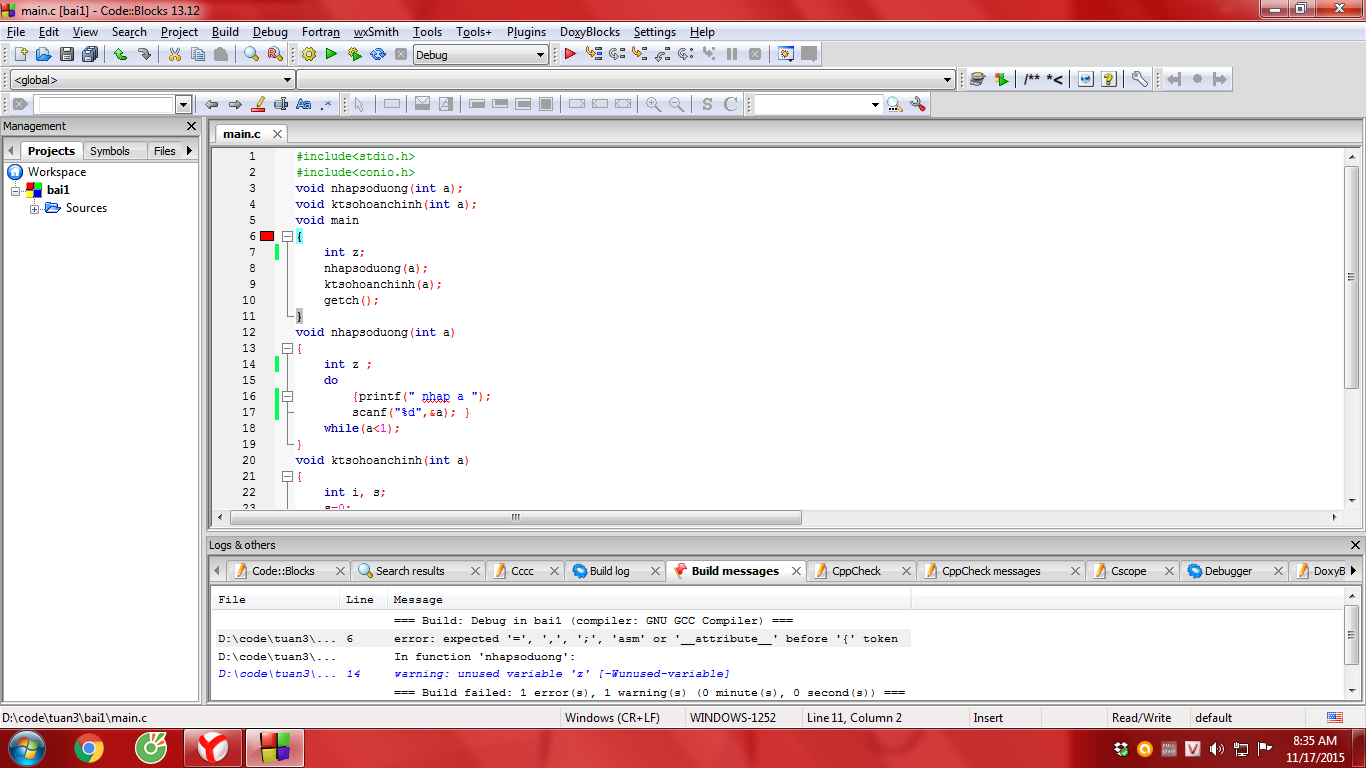This screenshot has height=768, width=1366.
Task: Click the editor horizontal scrollbar thumb
Action: (515, 517)
